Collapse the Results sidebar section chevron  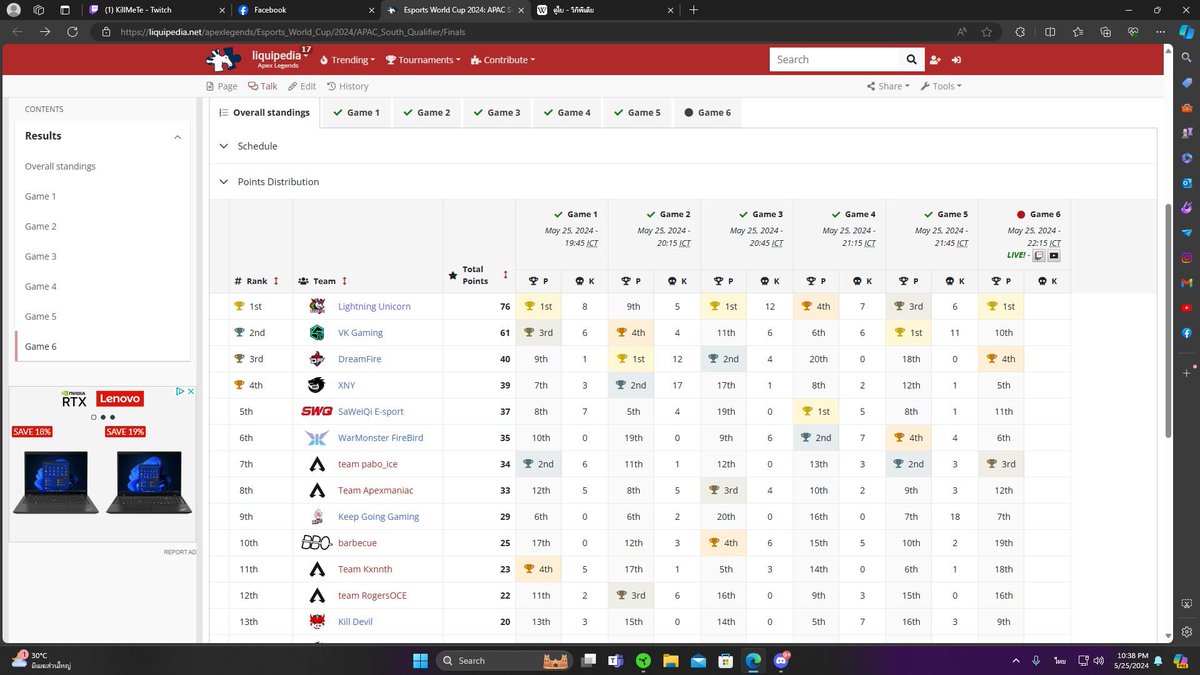pos(178,137)
